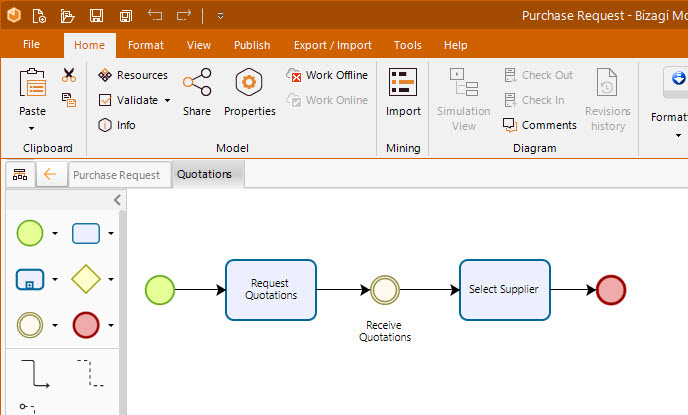Image resolution: width=688 pixels, height=415 pixels.
Task: Open the Format ribbon tab
Action: (146, 45)
